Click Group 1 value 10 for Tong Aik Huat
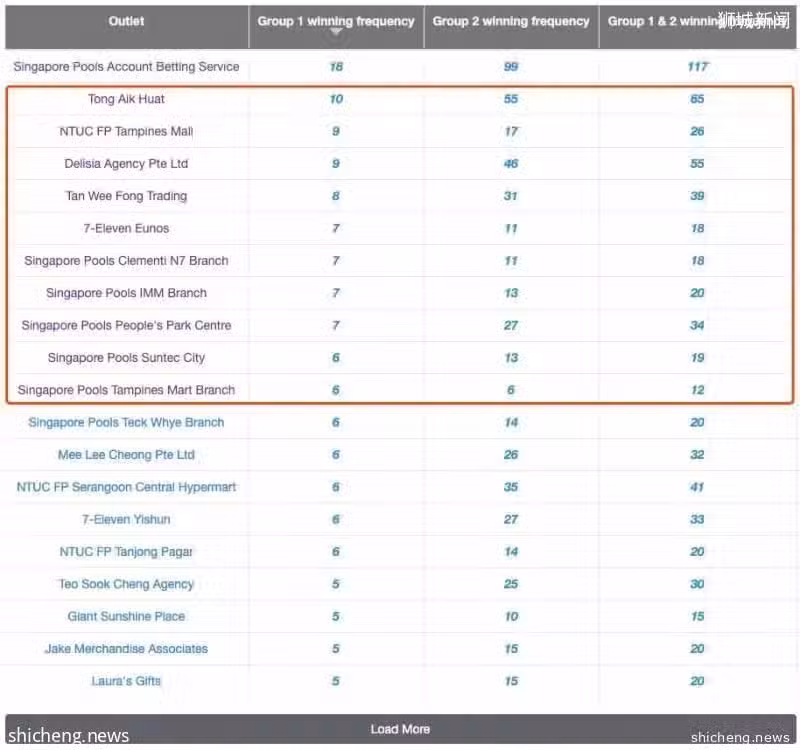800x750 pixels. tap(336, 99)
